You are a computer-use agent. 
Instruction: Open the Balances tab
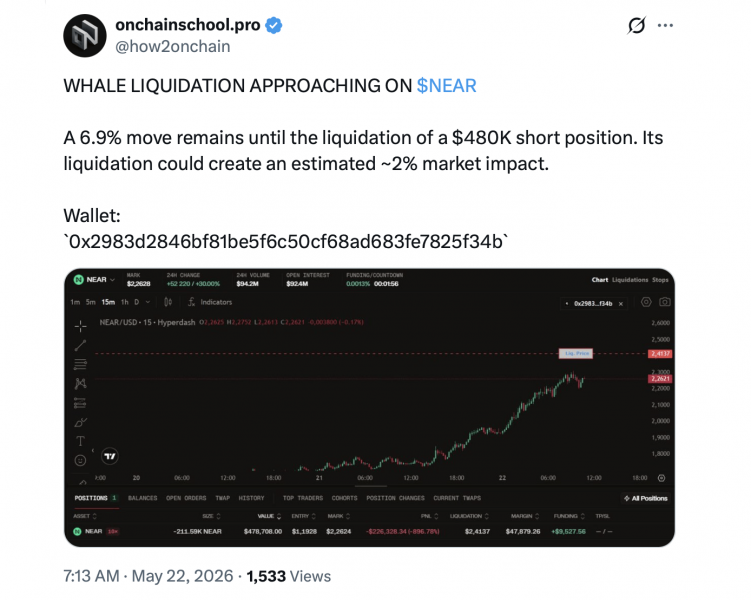click(142, 498)
